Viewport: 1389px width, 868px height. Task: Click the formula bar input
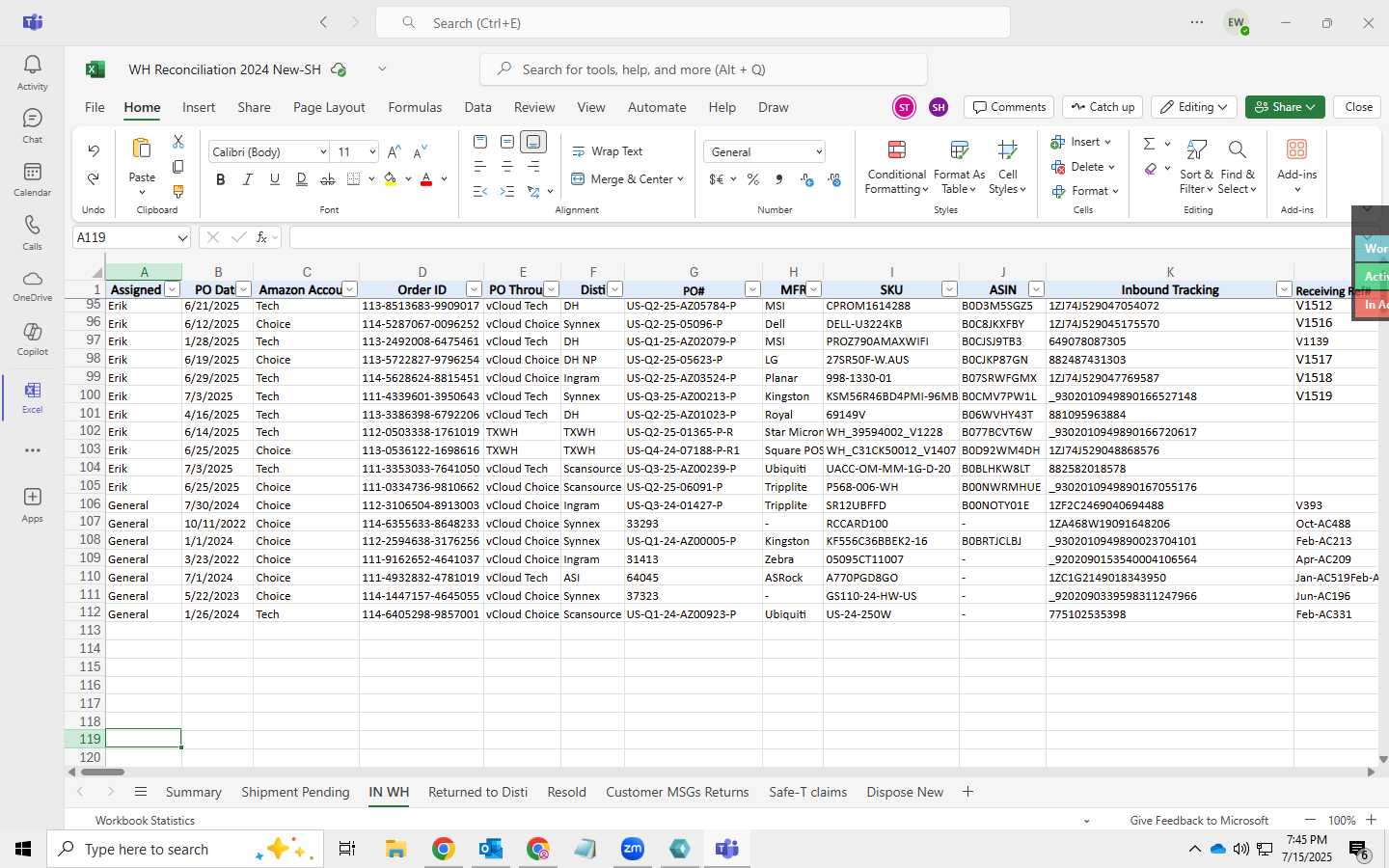820,237
